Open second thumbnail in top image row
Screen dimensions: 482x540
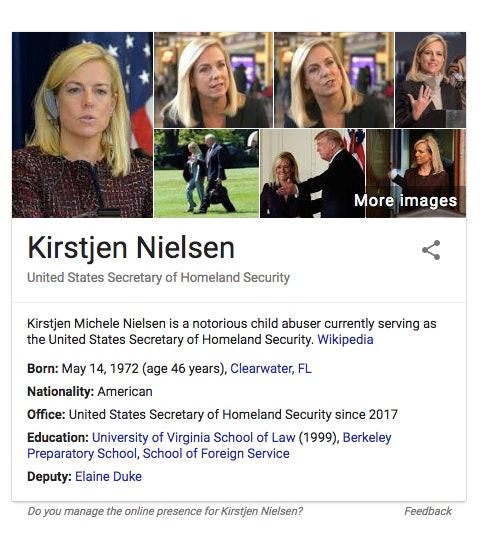click(x=213, y=80)
